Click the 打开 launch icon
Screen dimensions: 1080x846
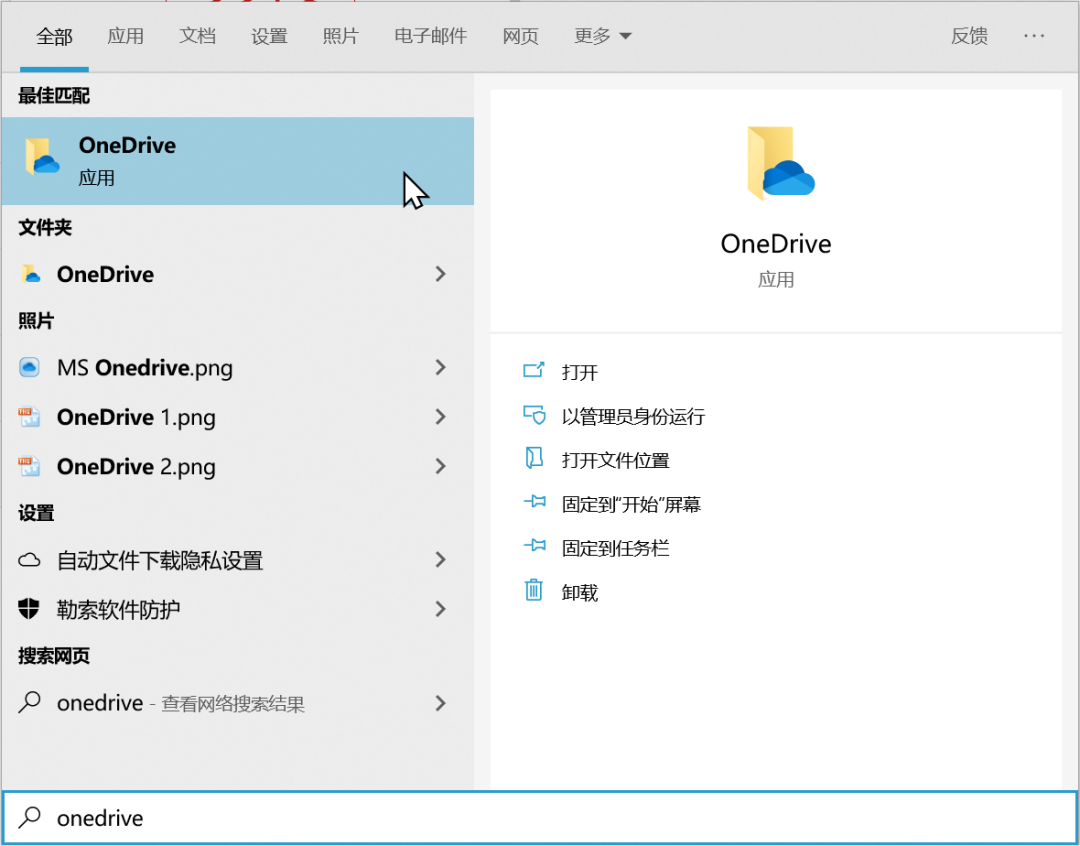533,370
